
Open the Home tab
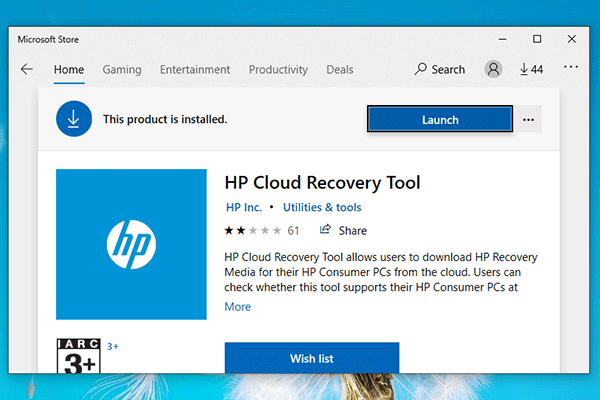69,70
